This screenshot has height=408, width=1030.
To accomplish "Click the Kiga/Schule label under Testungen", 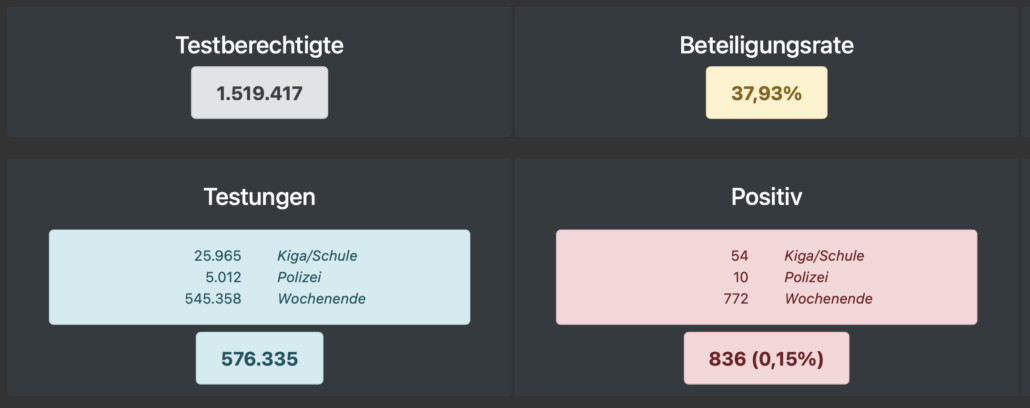I will (317, 256).
